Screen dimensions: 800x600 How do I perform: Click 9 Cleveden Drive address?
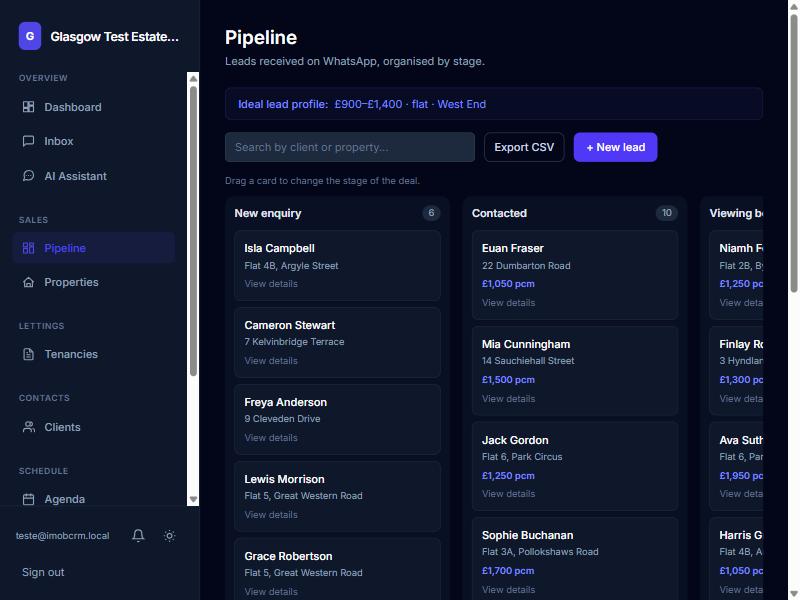[x=282, y=419]
